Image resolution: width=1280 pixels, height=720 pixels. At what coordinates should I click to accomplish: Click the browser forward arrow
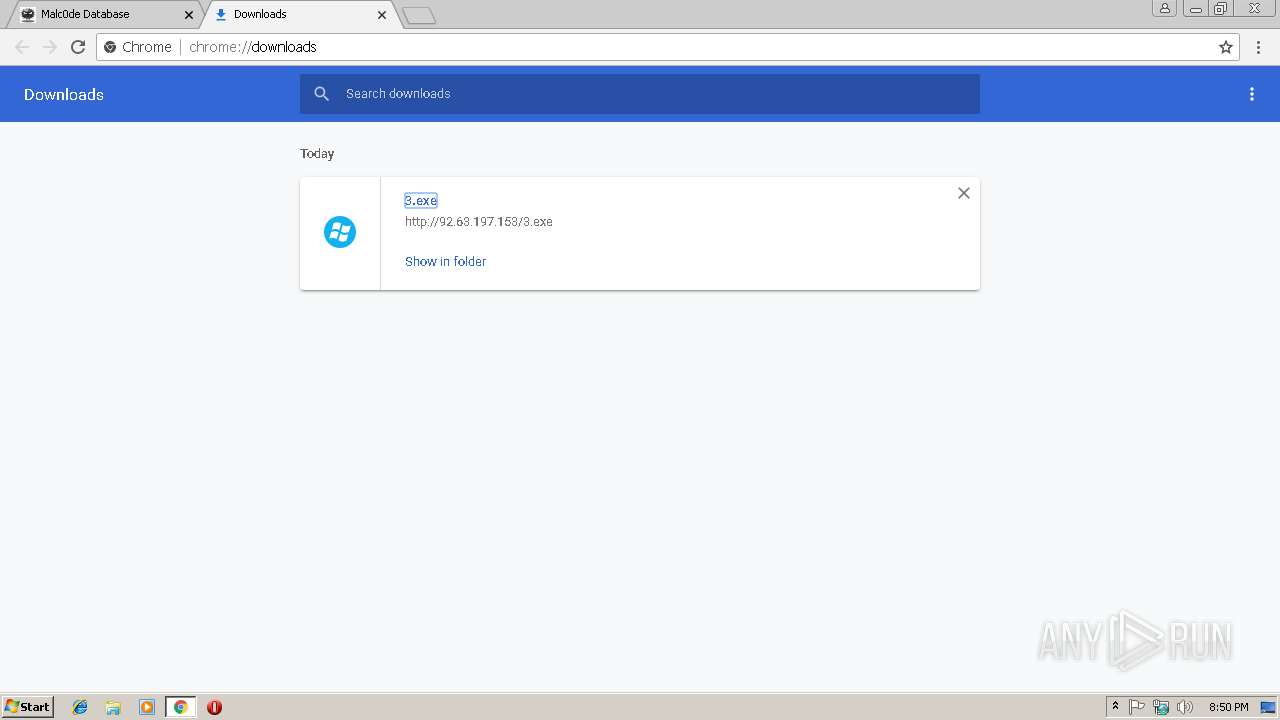tap(50, 47)
